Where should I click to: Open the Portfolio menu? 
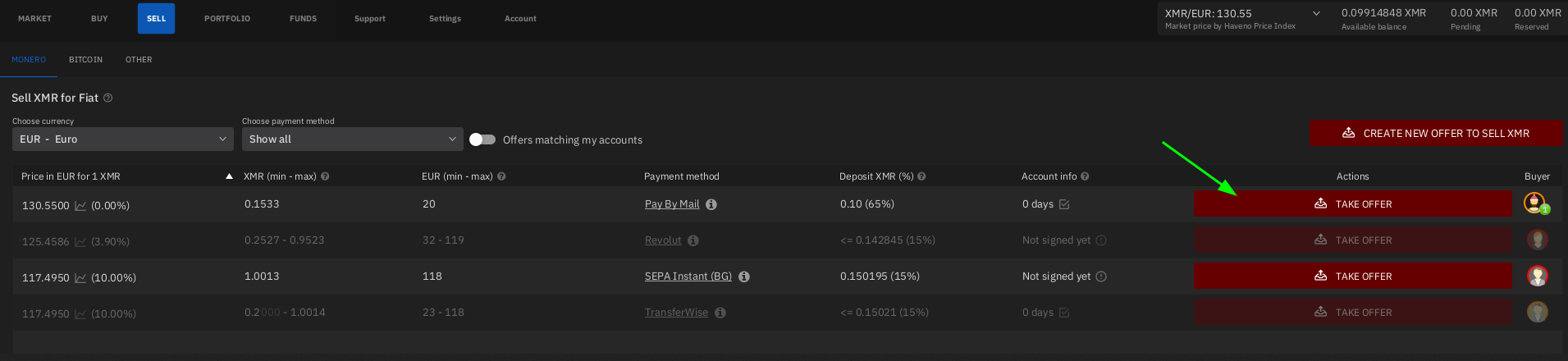tap(227, 18)
